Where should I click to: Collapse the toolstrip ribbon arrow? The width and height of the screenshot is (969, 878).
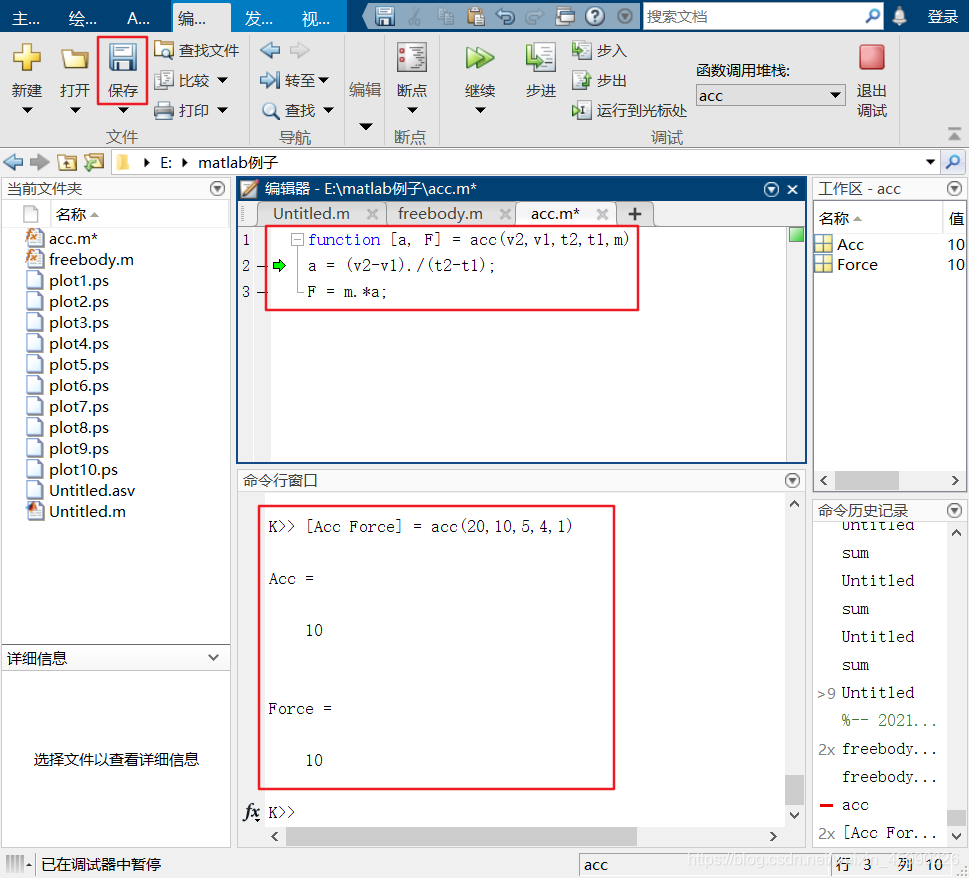[x=954, y=133]
